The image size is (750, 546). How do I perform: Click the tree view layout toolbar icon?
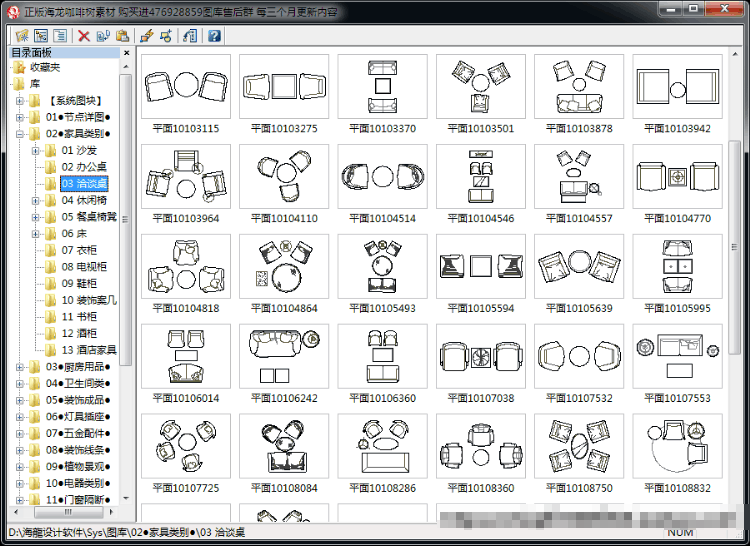(41, 36)
